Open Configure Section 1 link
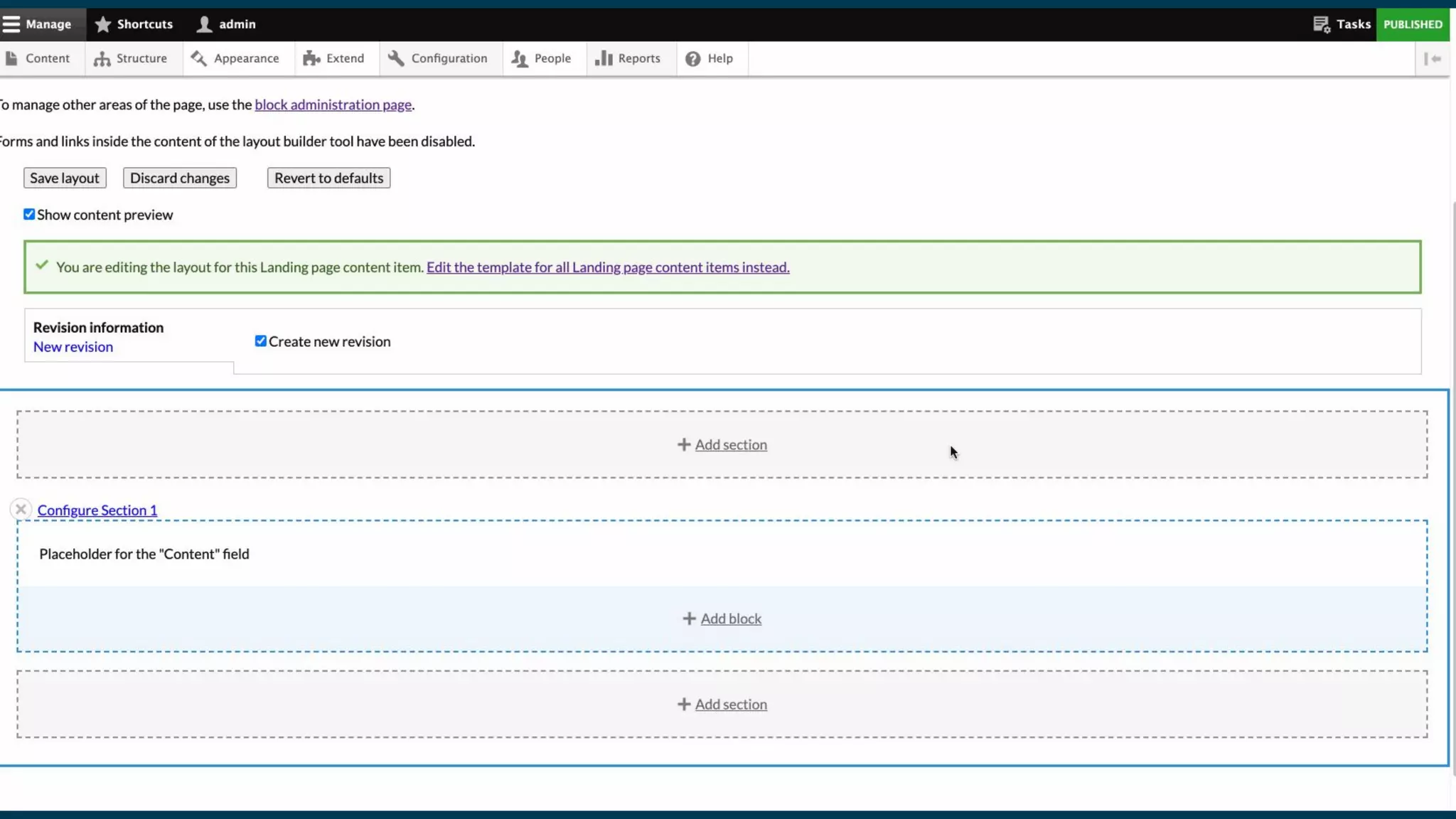This screenshot has width=1456, height=819. pyautogui.click(x=97, y=510)
